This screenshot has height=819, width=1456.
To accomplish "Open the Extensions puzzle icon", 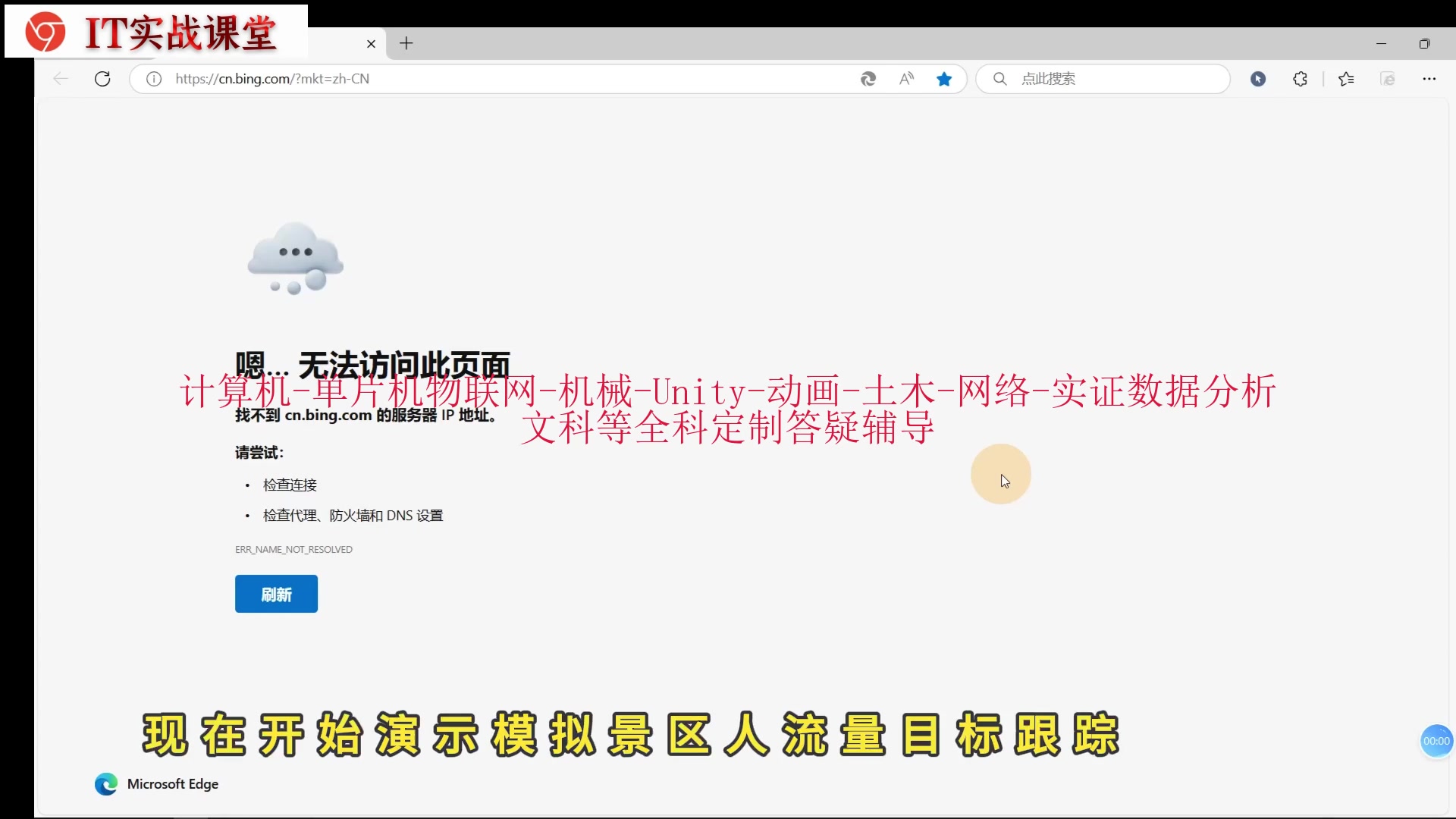I will 1301,79.
